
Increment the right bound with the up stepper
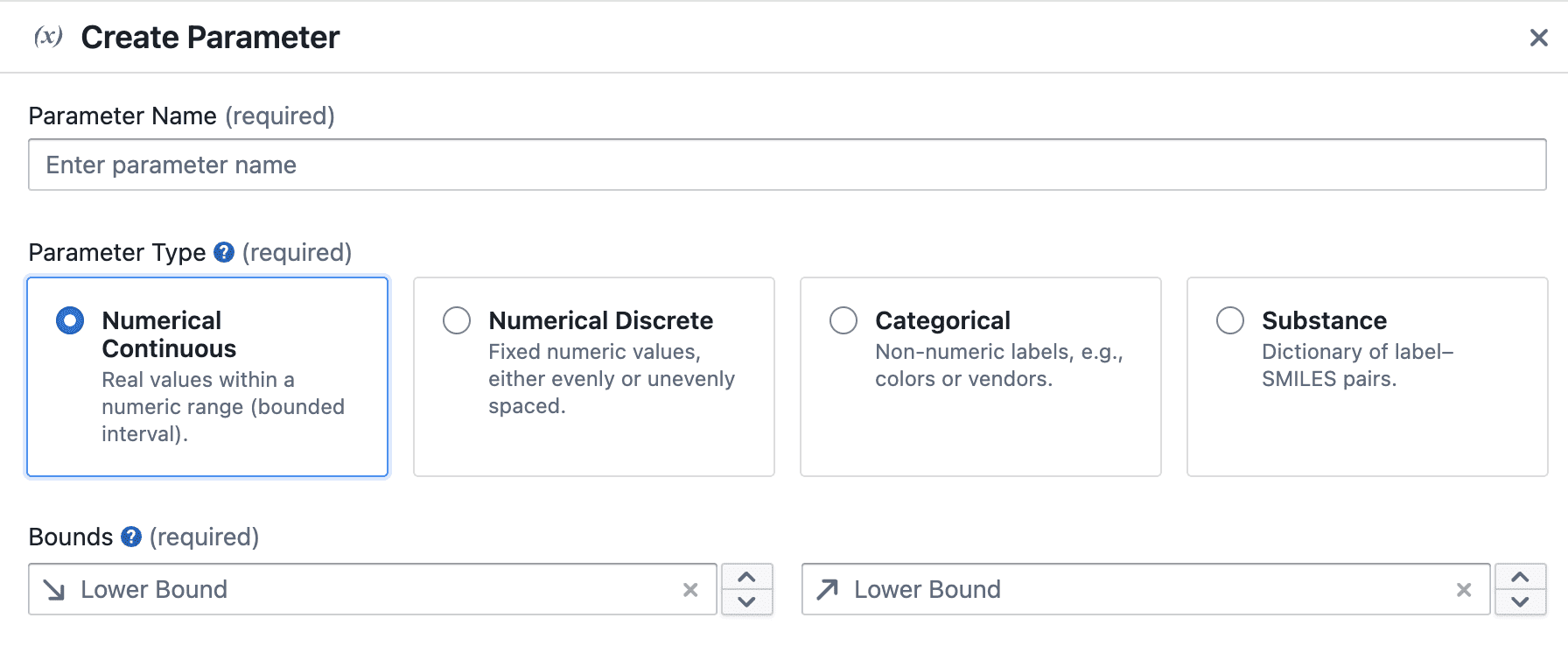1521,578
